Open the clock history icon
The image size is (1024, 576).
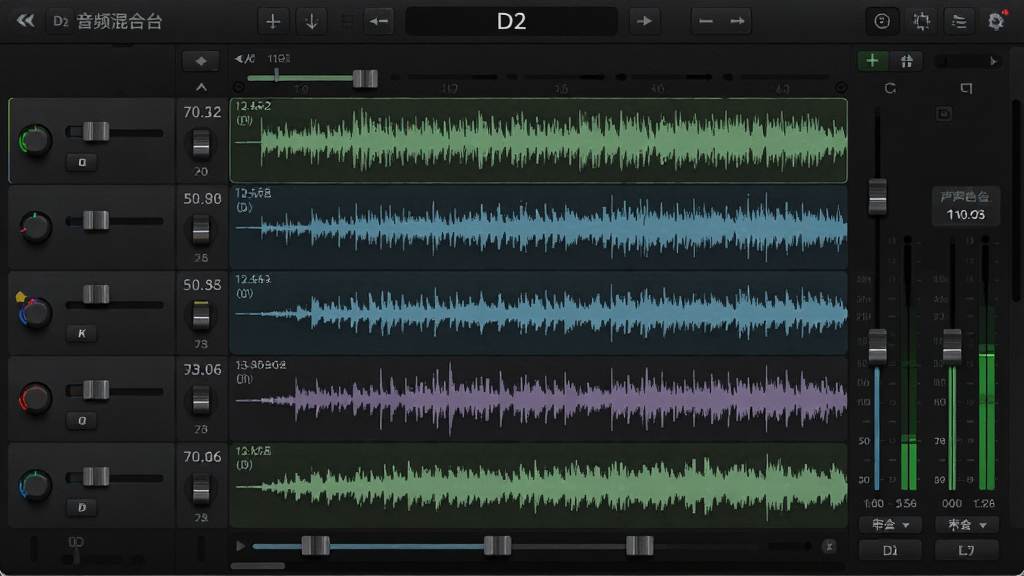coord(882,22)
